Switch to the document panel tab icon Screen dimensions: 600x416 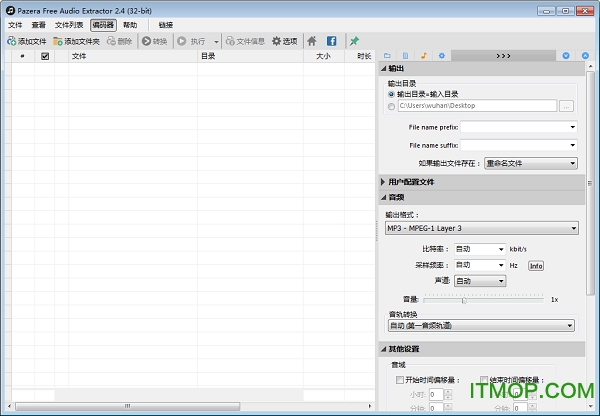[x=406, y=56]
